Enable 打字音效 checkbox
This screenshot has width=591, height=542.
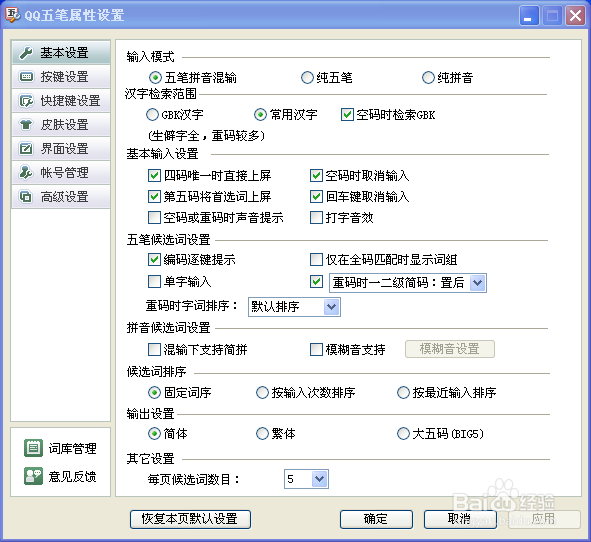click(x=316, y=217)
